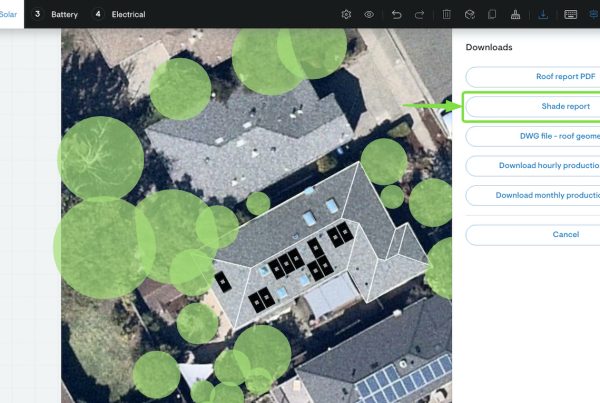Click the 3D cube icon
This screenshot has height=403, width=600.
click(469, 15)
